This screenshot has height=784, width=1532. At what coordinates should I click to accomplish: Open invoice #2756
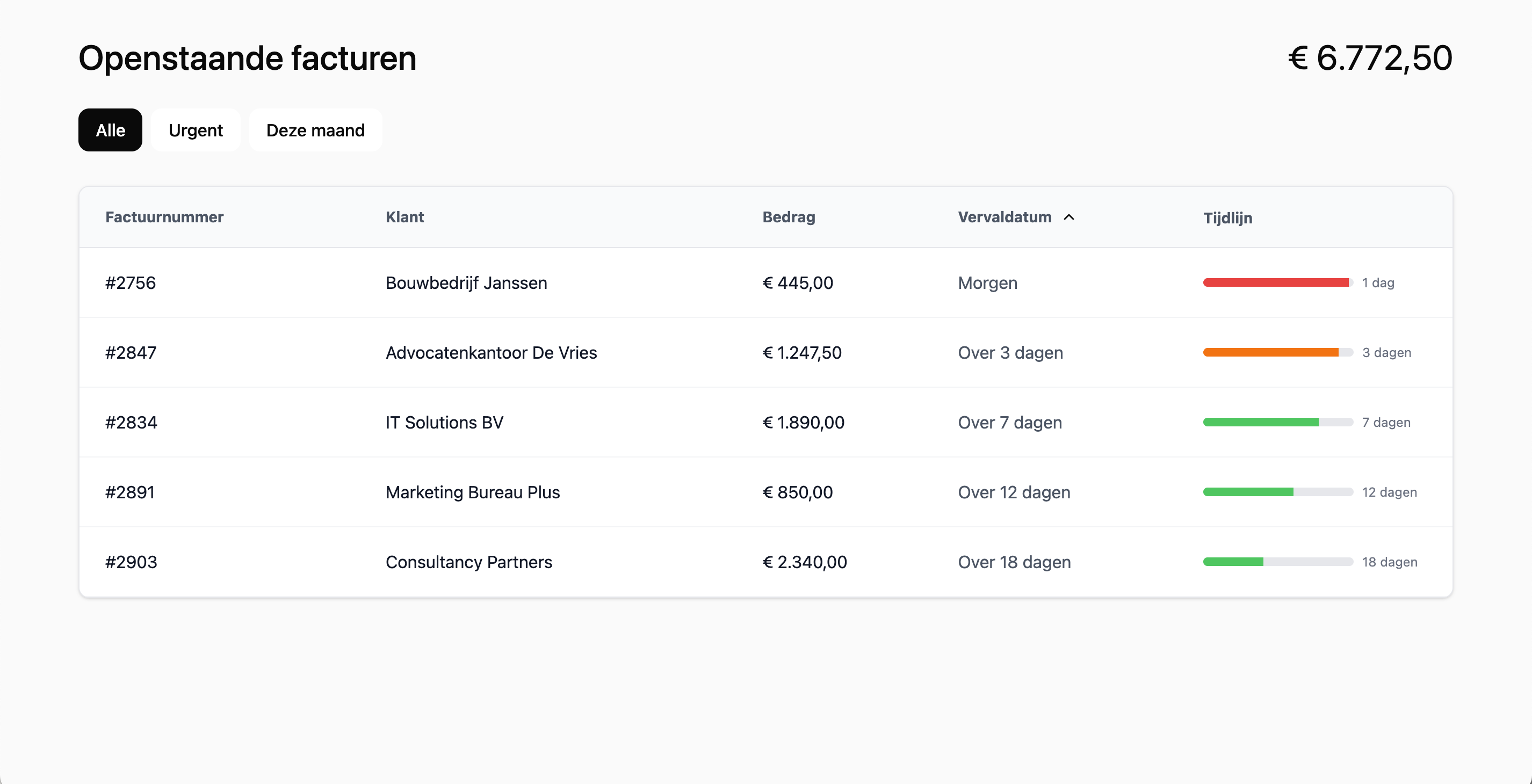(x=130, y=283)
